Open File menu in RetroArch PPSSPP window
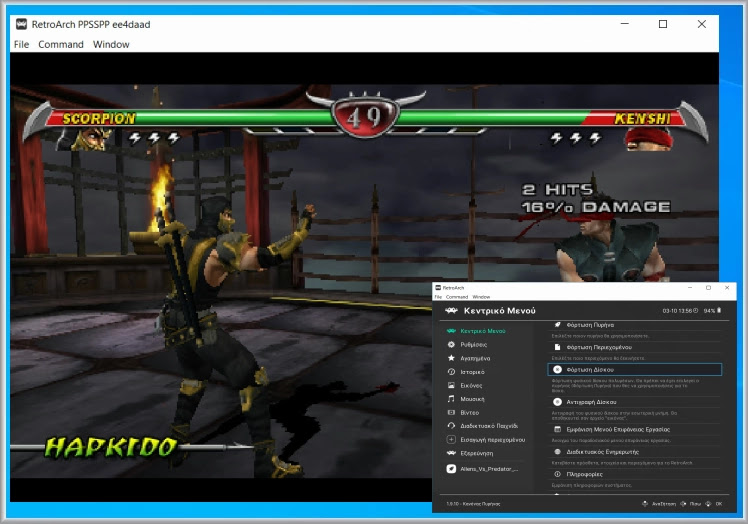Screen dimensions: 748x524 pos(21,44)
